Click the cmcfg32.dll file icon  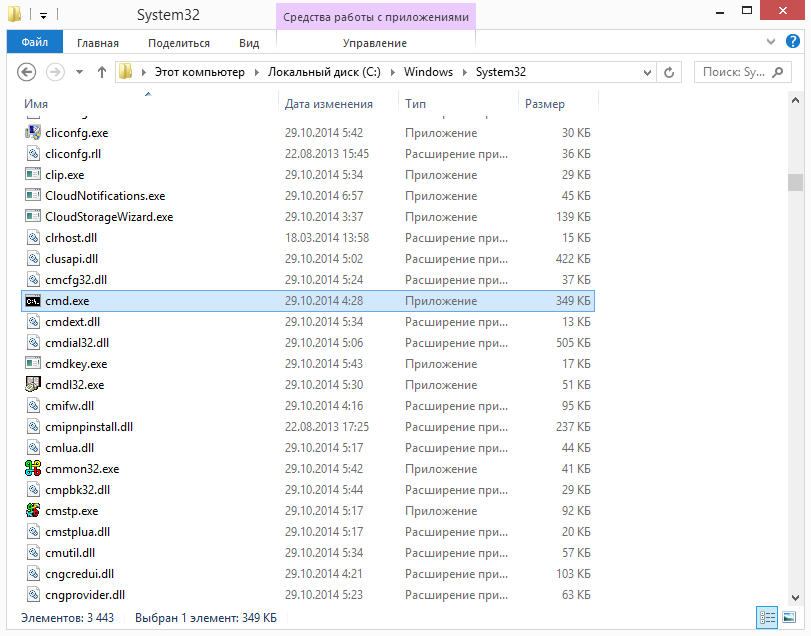tap(33, 279)
